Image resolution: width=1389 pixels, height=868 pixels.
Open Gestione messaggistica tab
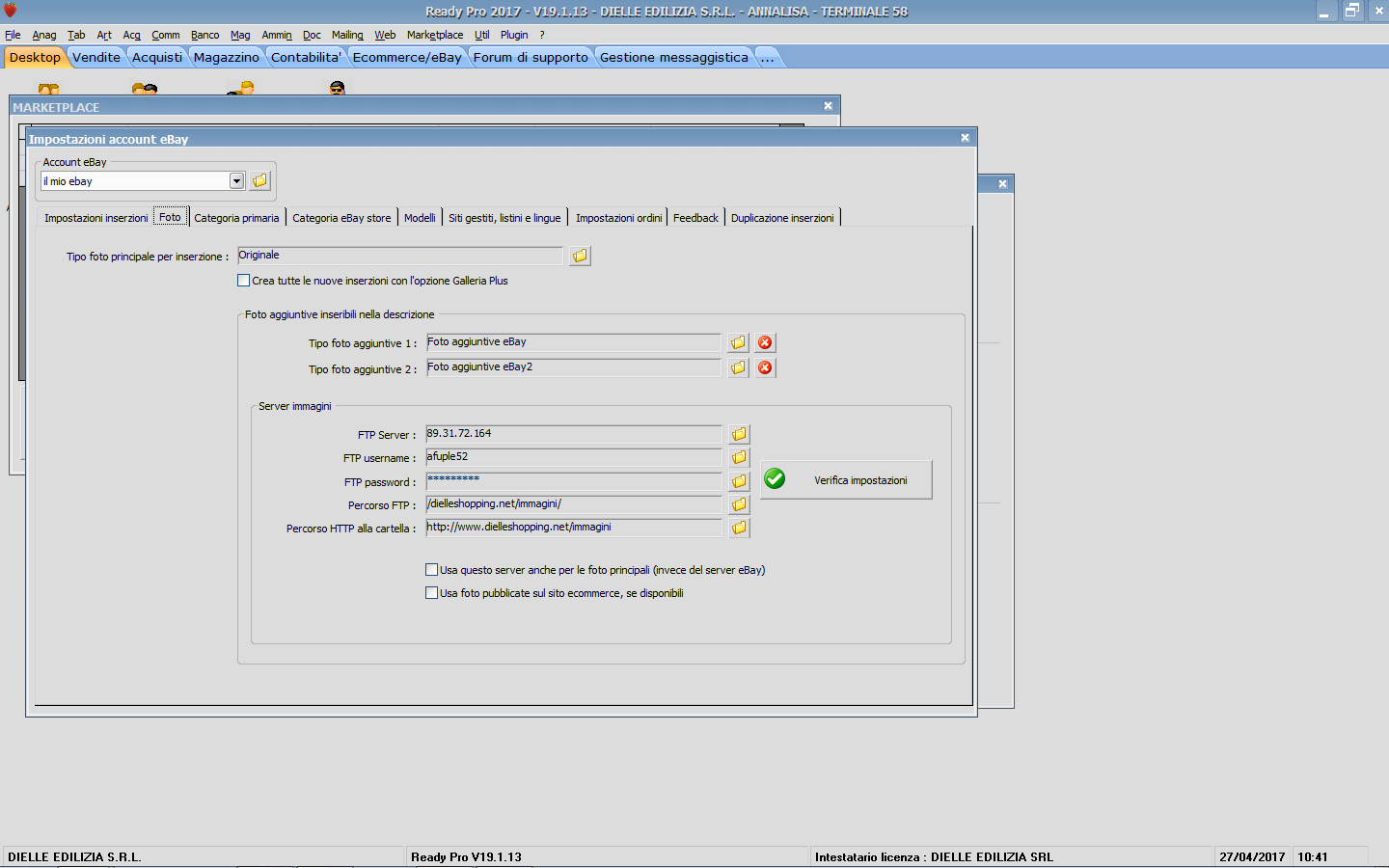(x=674, y=57)
